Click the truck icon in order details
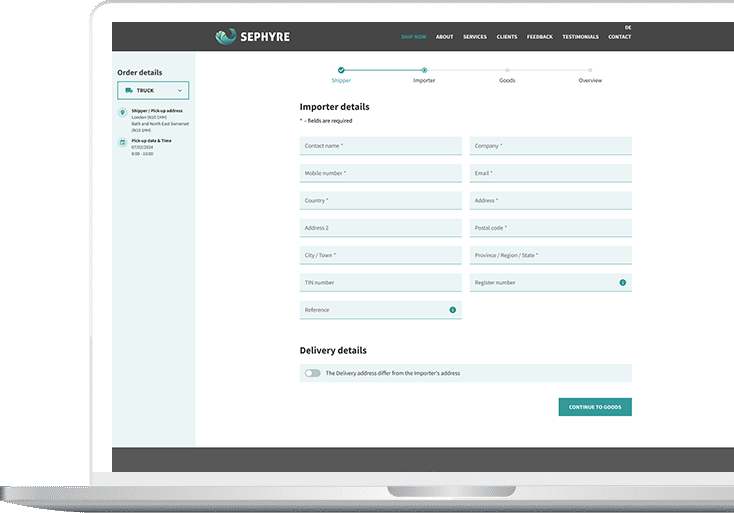The image size is (734, 513). (129, 90)
